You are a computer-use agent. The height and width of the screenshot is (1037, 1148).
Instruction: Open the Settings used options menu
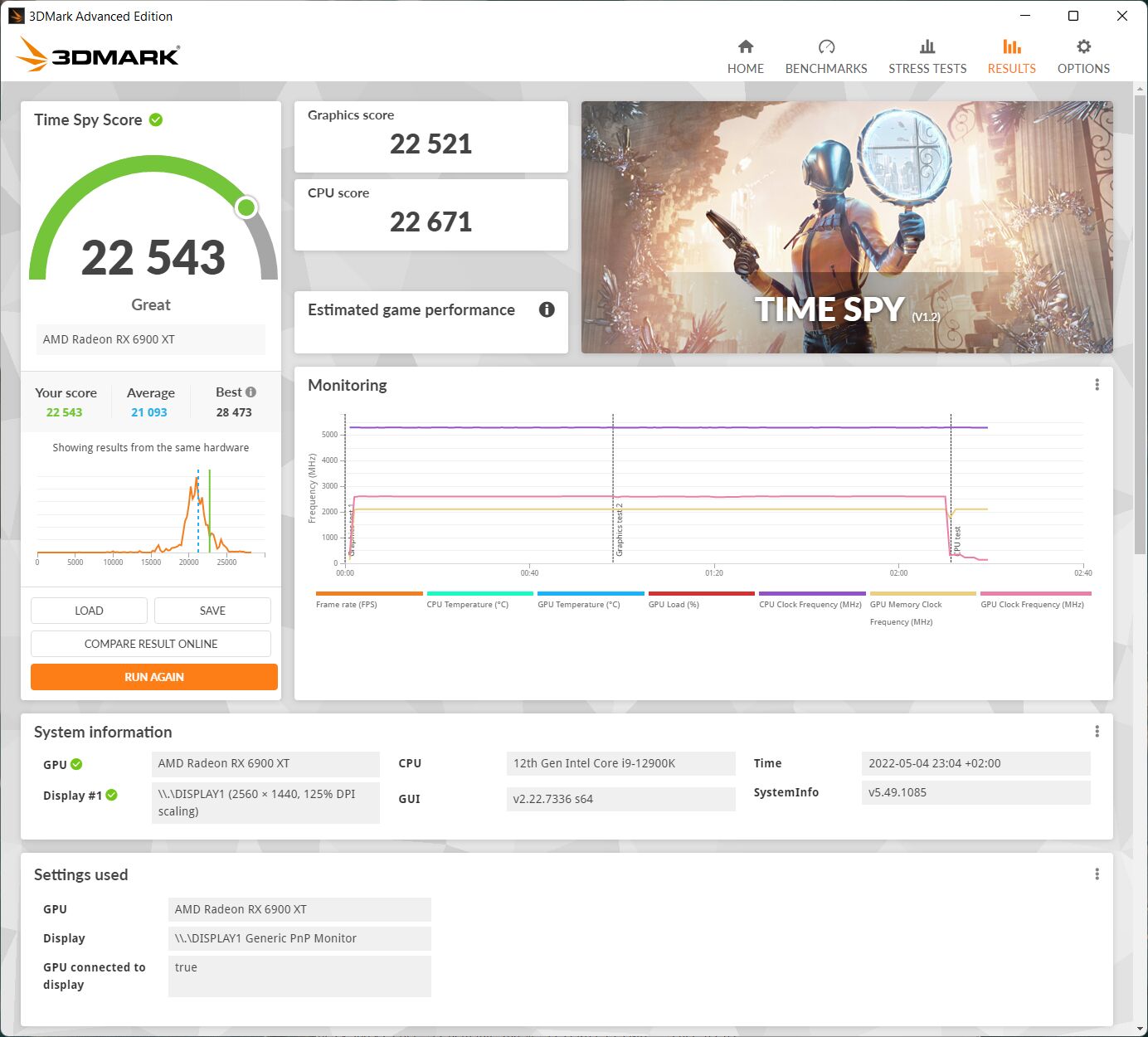click(1097, 874)
